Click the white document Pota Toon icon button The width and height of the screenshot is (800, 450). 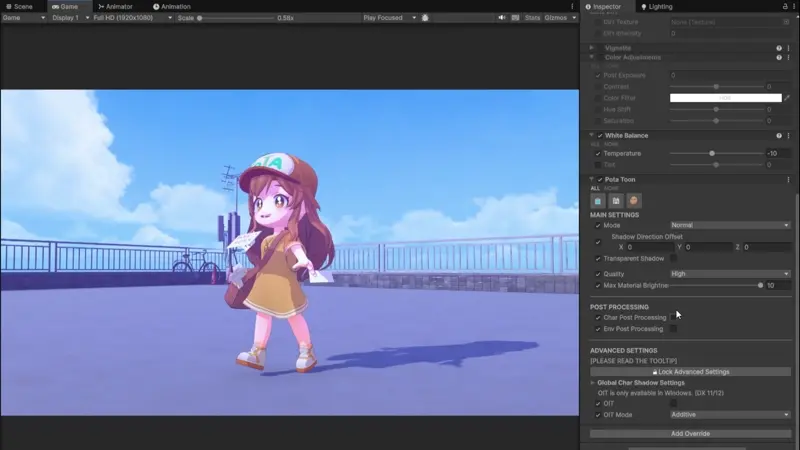click(616, 201)
